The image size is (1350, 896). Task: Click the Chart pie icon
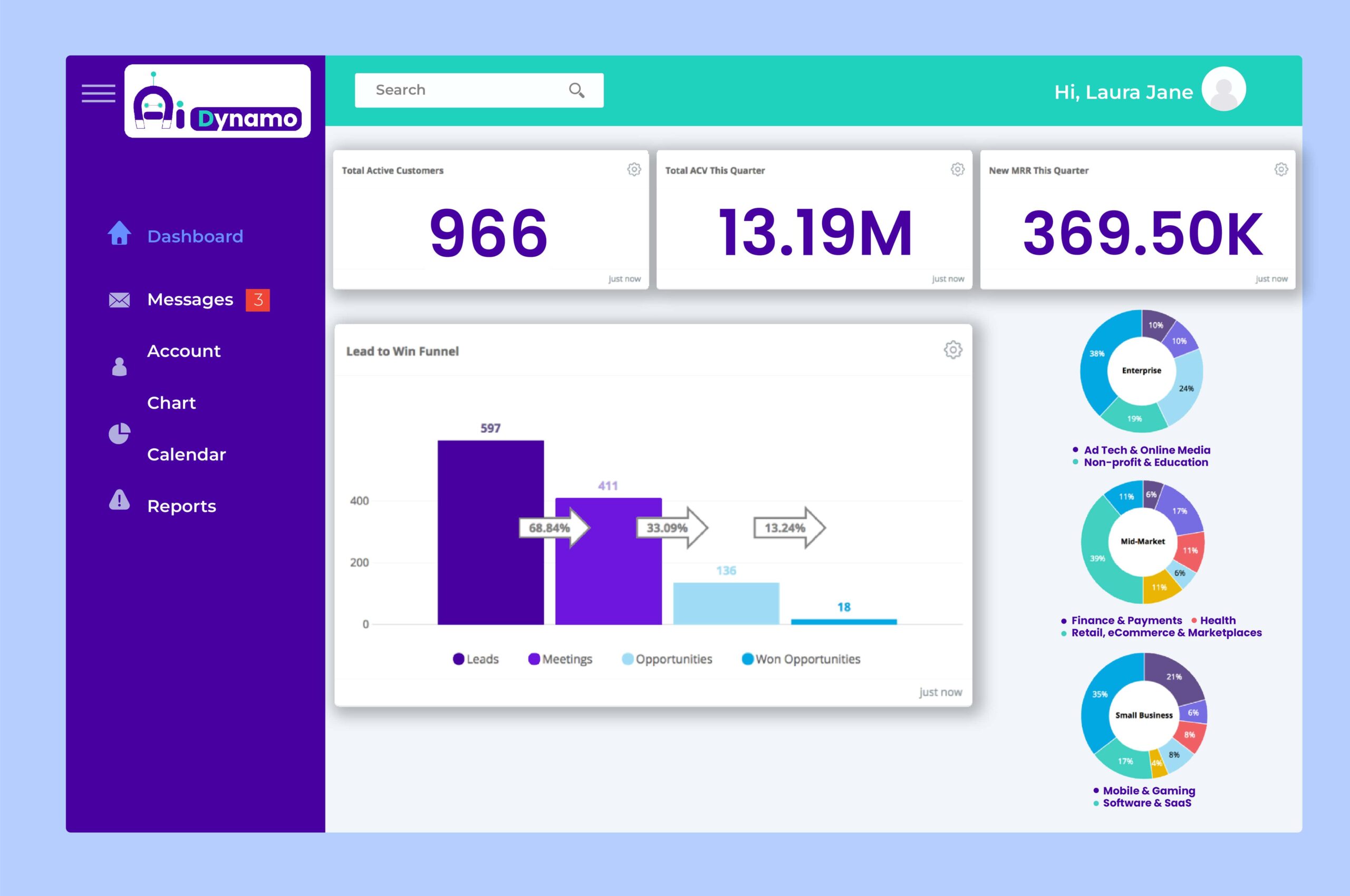119,433
